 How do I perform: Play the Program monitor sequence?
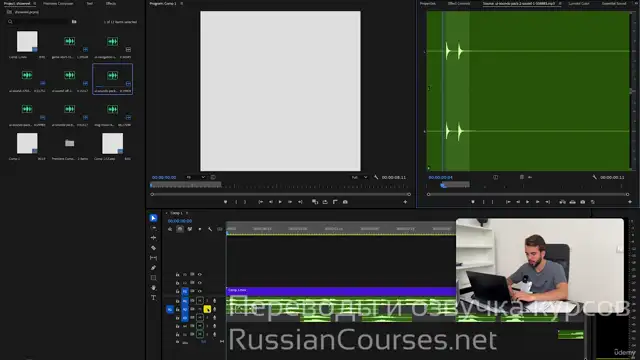coord(280,202)
